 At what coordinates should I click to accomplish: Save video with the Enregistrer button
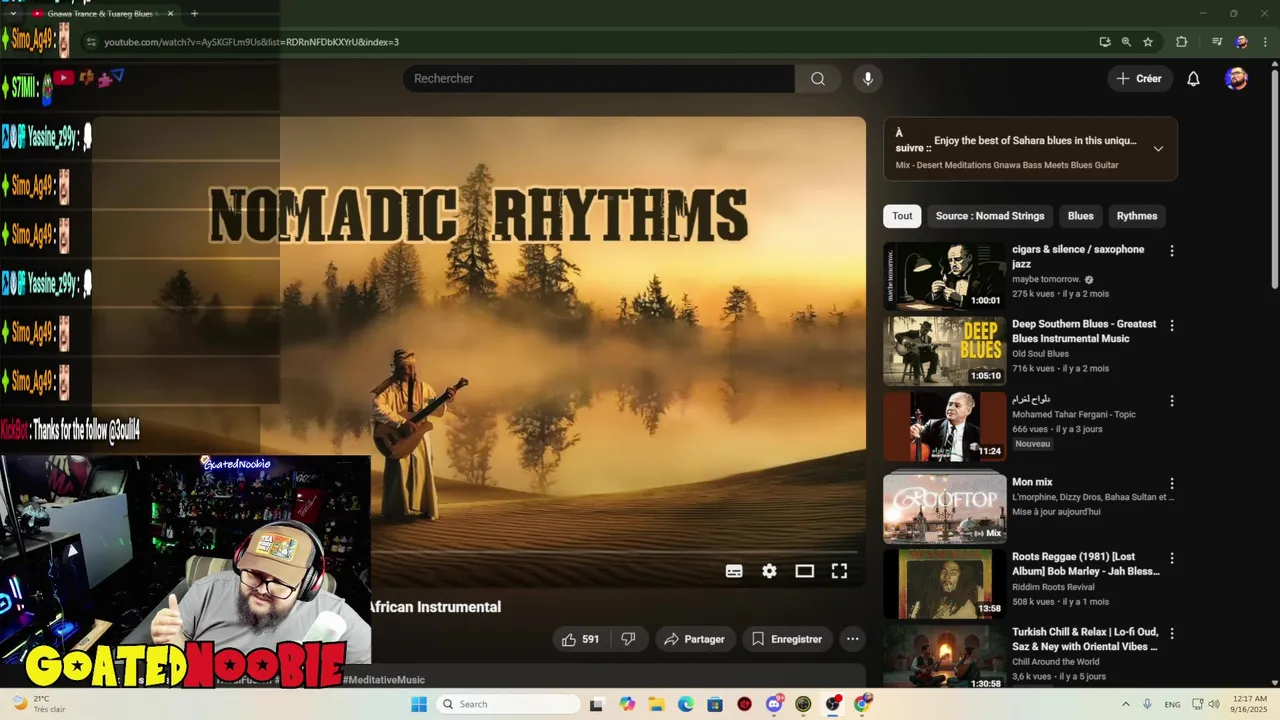pyautogui.click(x=787, y=639)
